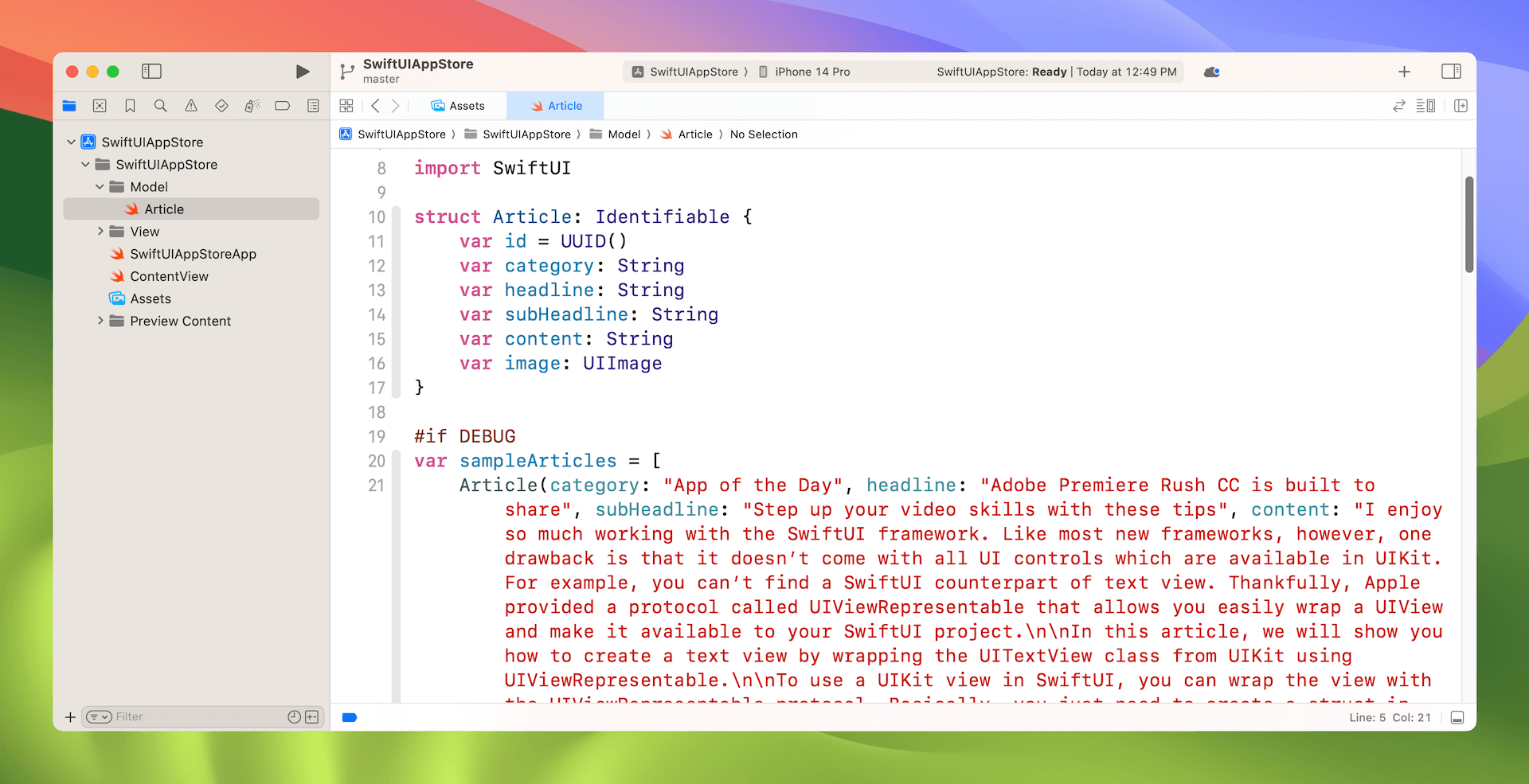Collapse the SwiftUIAppStore folder group
This screenshot has width=1529, height=784.
85,164
